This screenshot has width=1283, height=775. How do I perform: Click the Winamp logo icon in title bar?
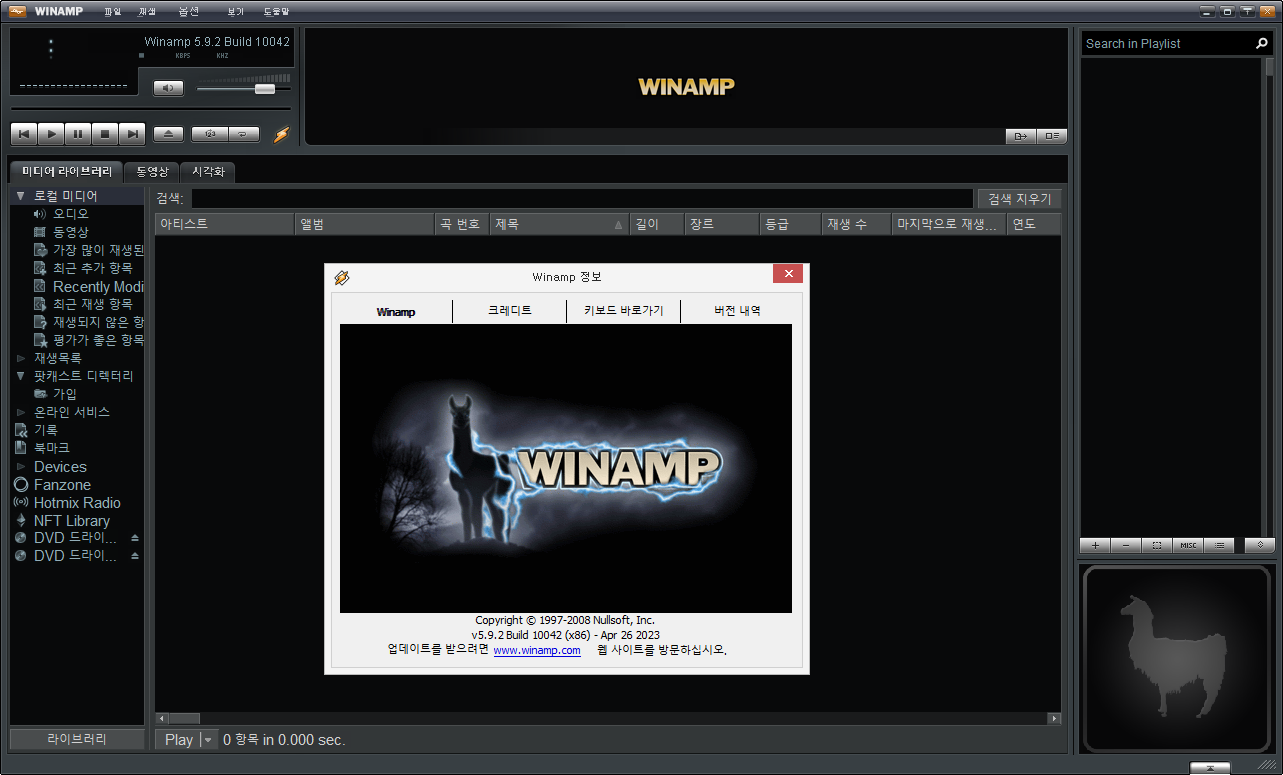18,11
